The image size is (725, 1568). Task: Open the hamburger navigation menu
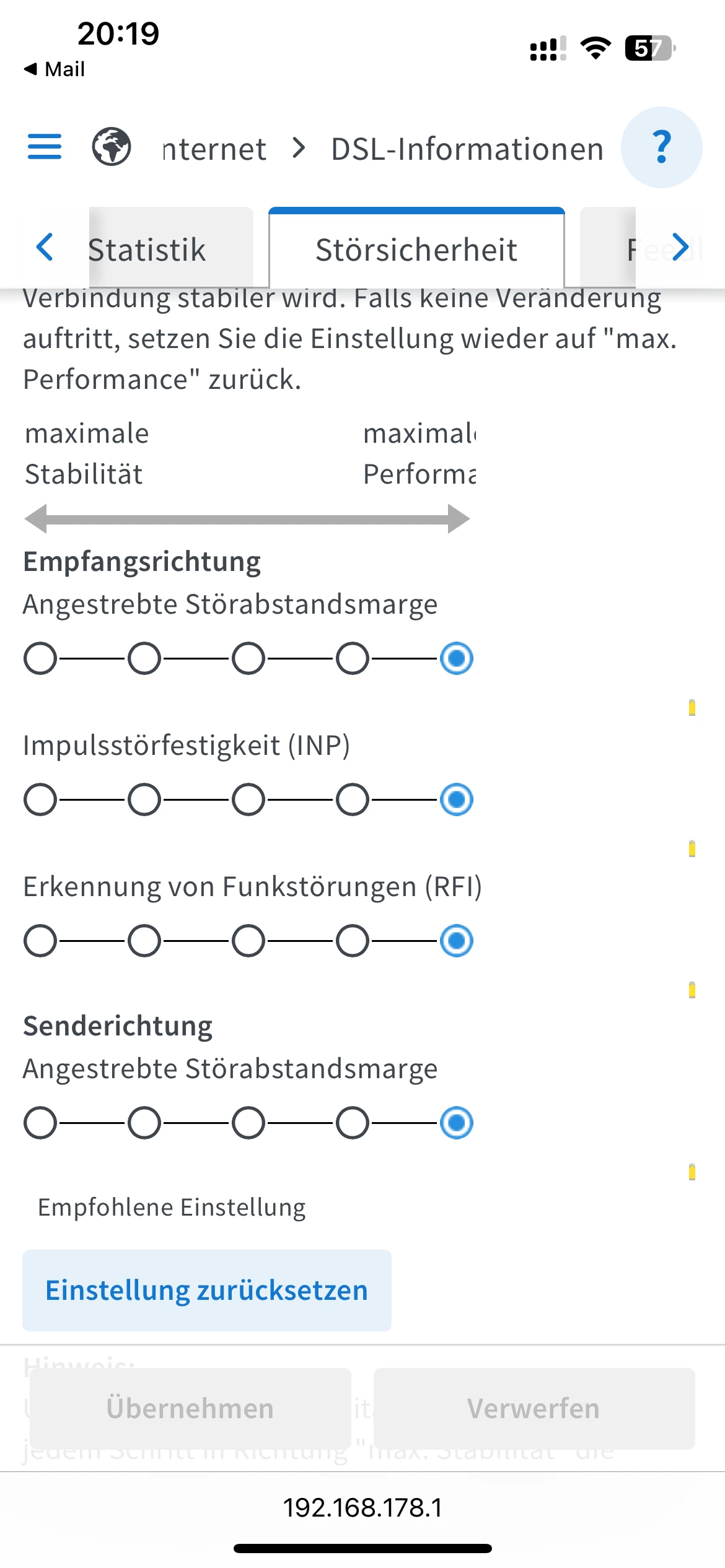coord(45,147)
